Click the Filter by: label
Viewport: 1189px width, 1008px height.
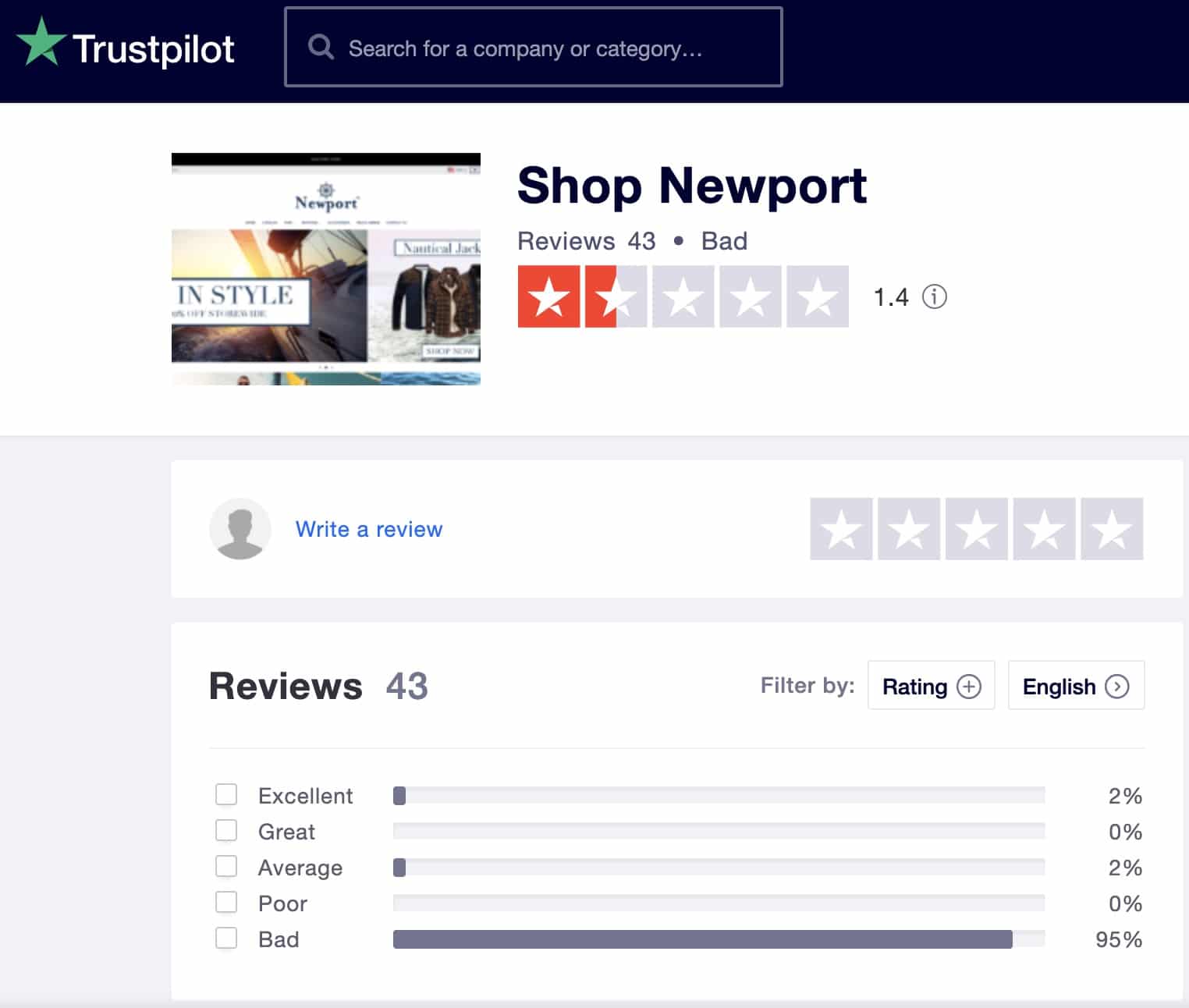click(807, 685)
